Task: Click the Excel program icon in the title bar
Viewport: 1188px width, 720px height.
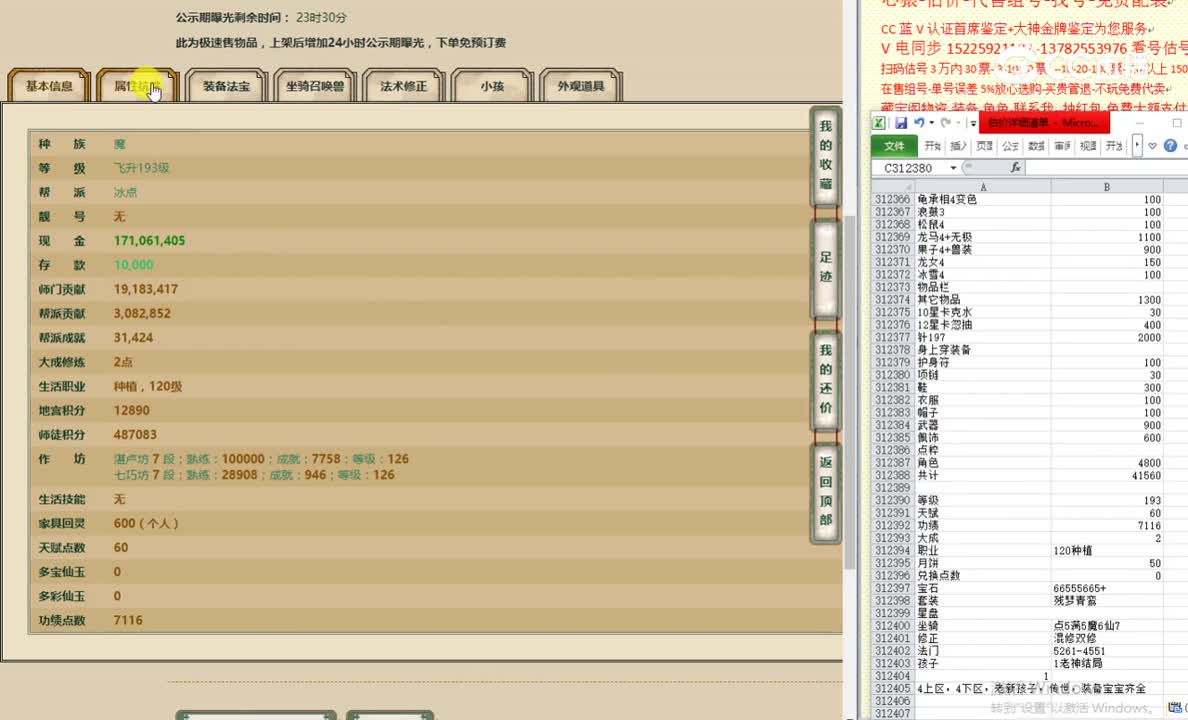Action: click(881, 122)
